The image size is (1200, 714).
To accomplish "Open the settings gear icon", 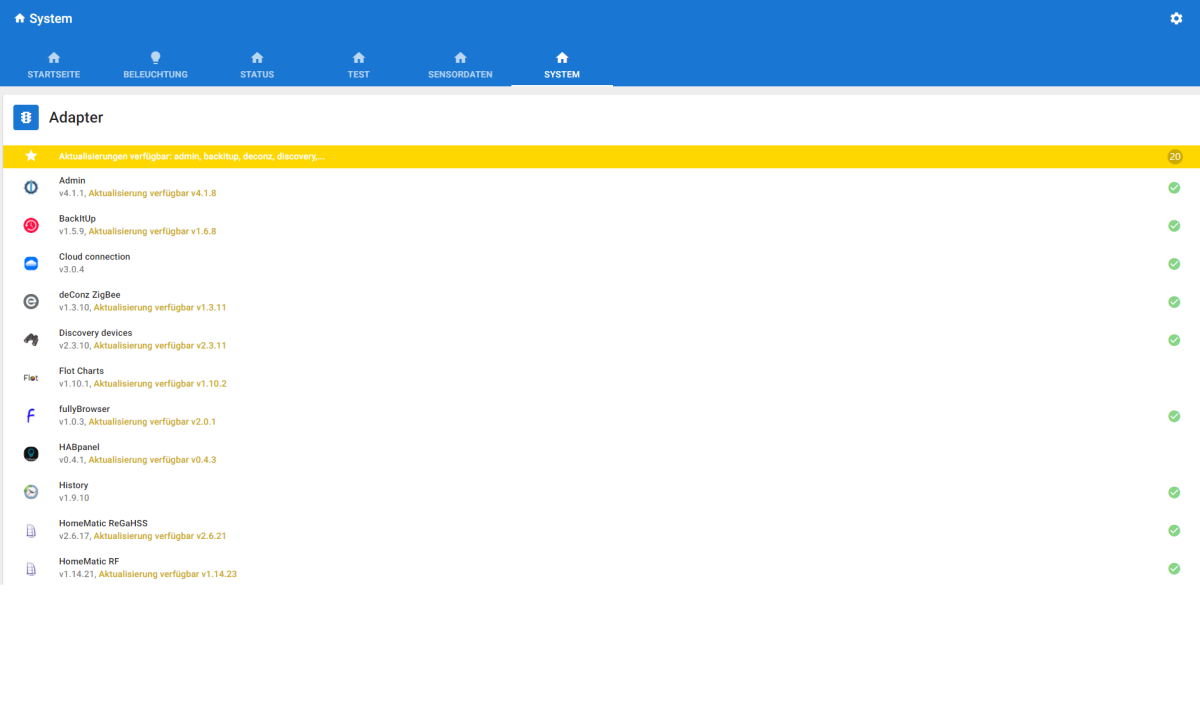I will tap(1176, 19).
